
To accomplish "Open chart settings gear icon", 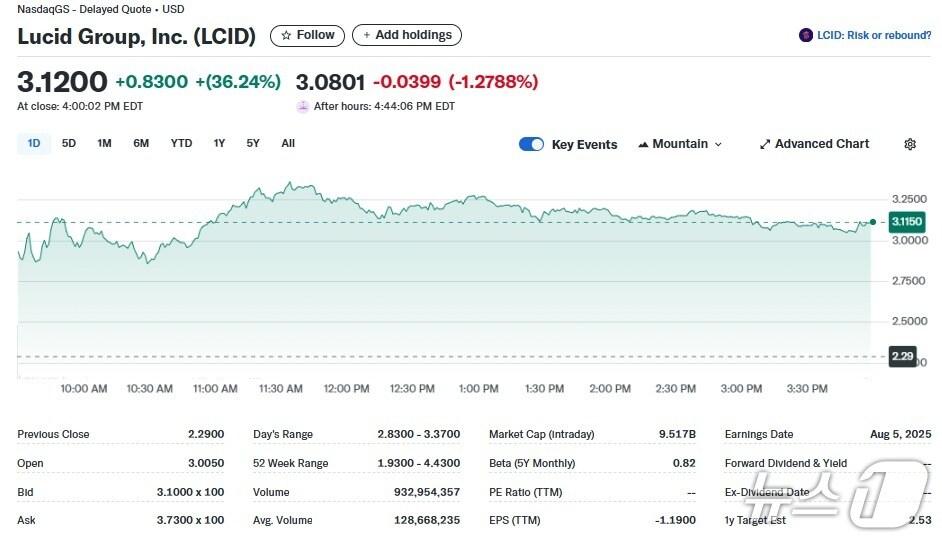I will pos(910,144).
